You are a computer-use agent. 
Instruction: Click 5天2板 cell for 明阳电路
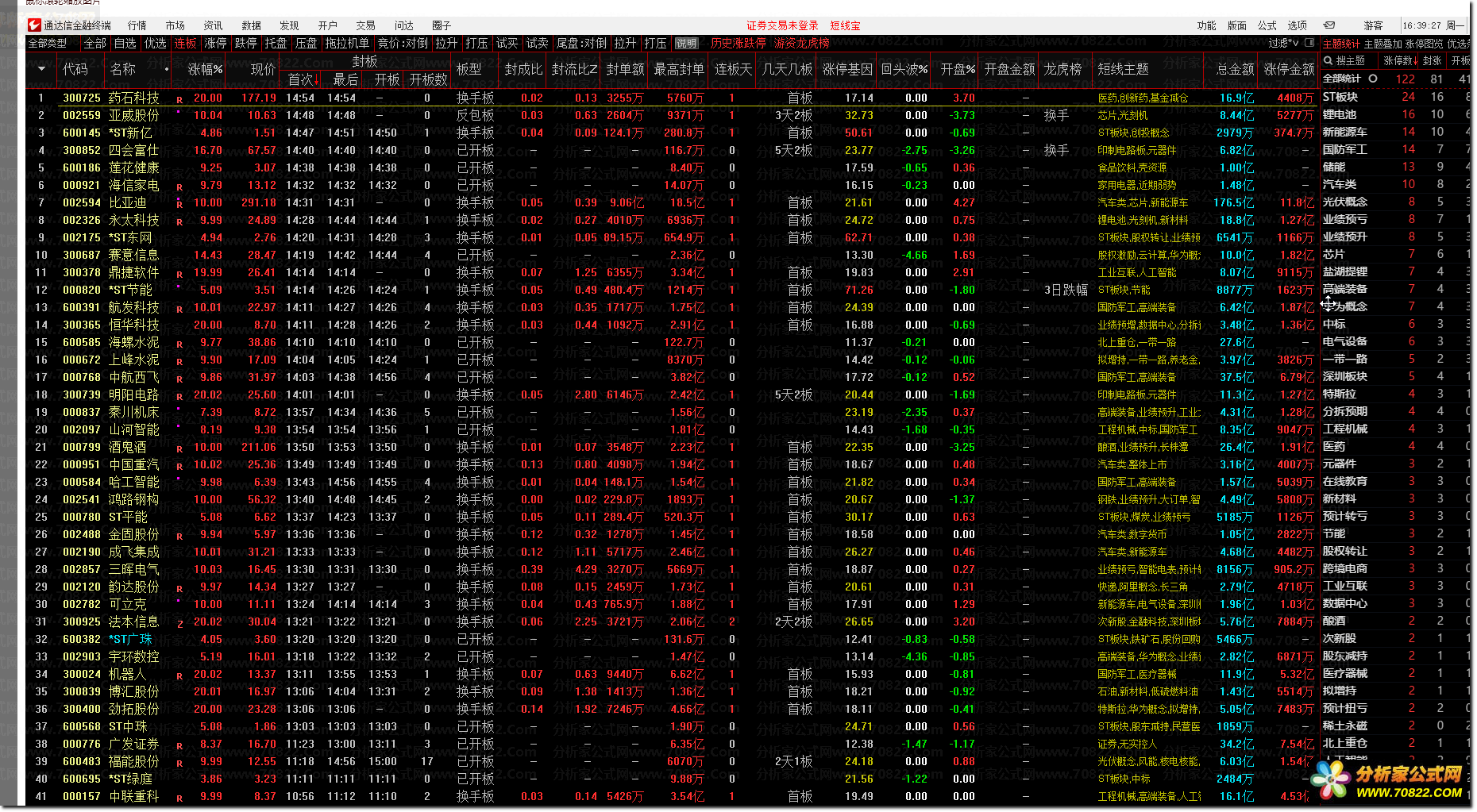(793, 394)
